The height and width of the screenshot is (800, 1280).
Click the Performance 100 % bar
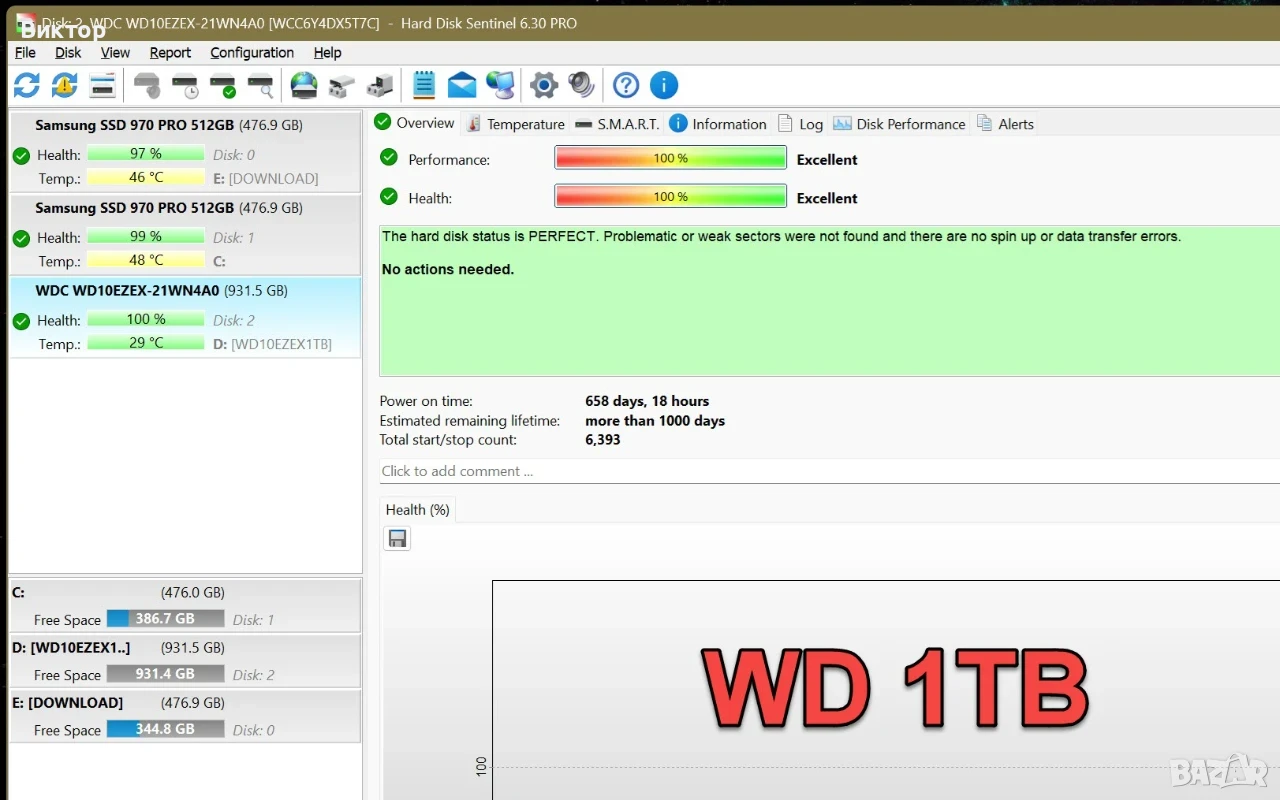click(671, 158)
